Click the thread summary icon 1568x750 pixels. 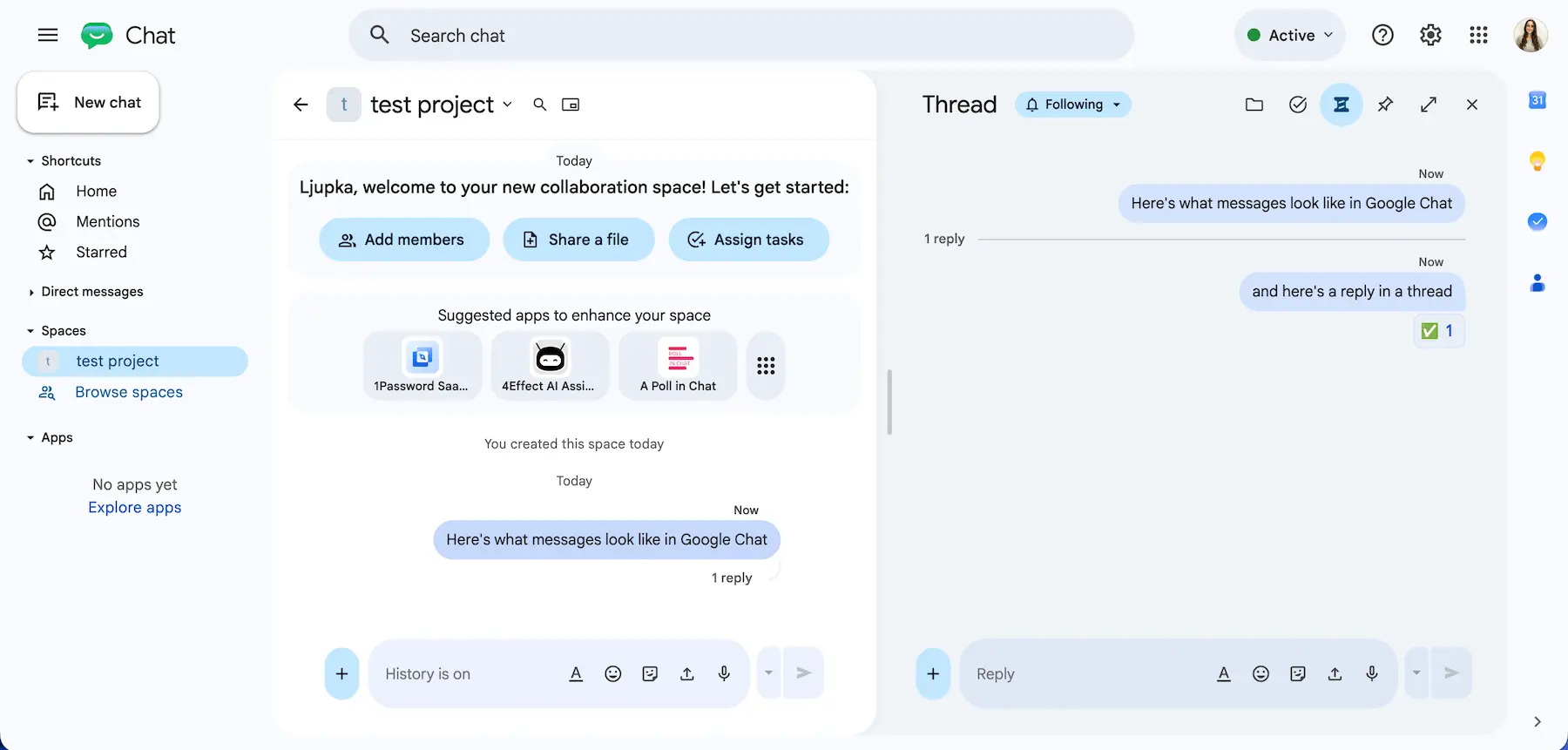[x=1342, y=105]
